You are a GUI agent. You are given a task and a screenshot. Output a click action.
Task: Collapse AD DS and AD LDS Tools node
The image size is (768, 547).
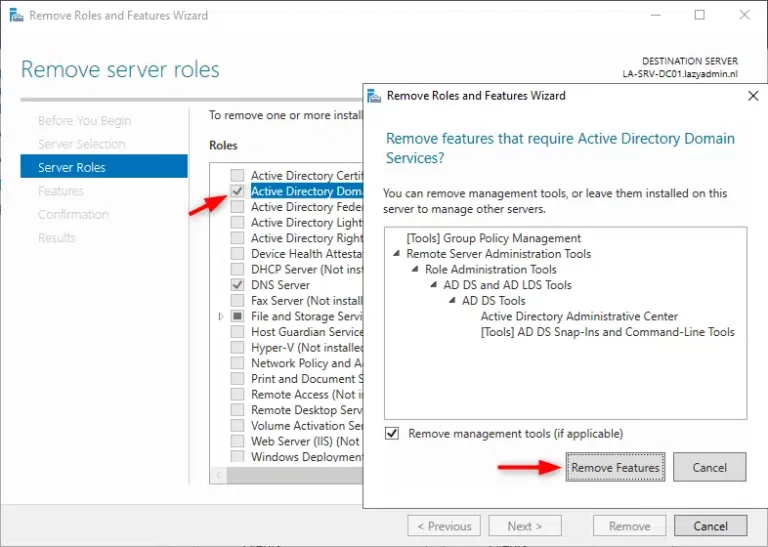coord(434,285)
